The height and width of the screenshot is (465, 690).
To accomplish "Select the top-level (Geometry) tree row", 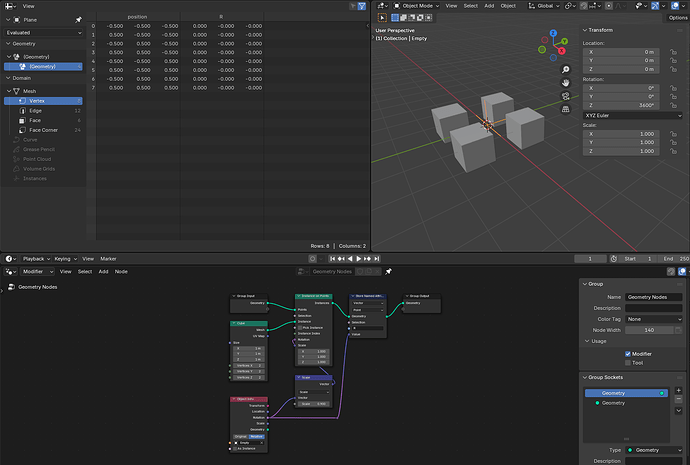I will pyautogui.click(x=43, y=57).
